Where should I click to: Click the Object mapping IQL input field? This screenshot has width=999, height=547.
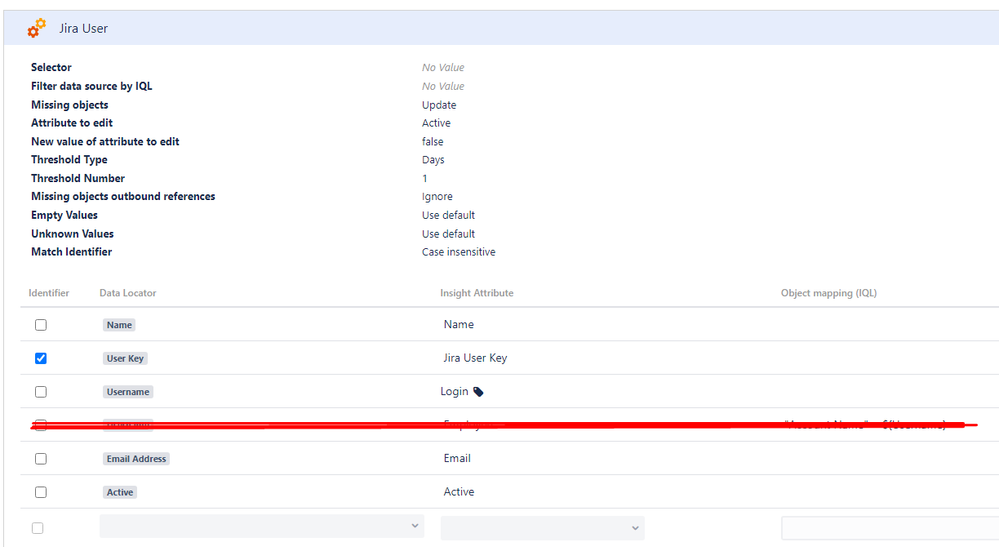[x=890, y=528]
